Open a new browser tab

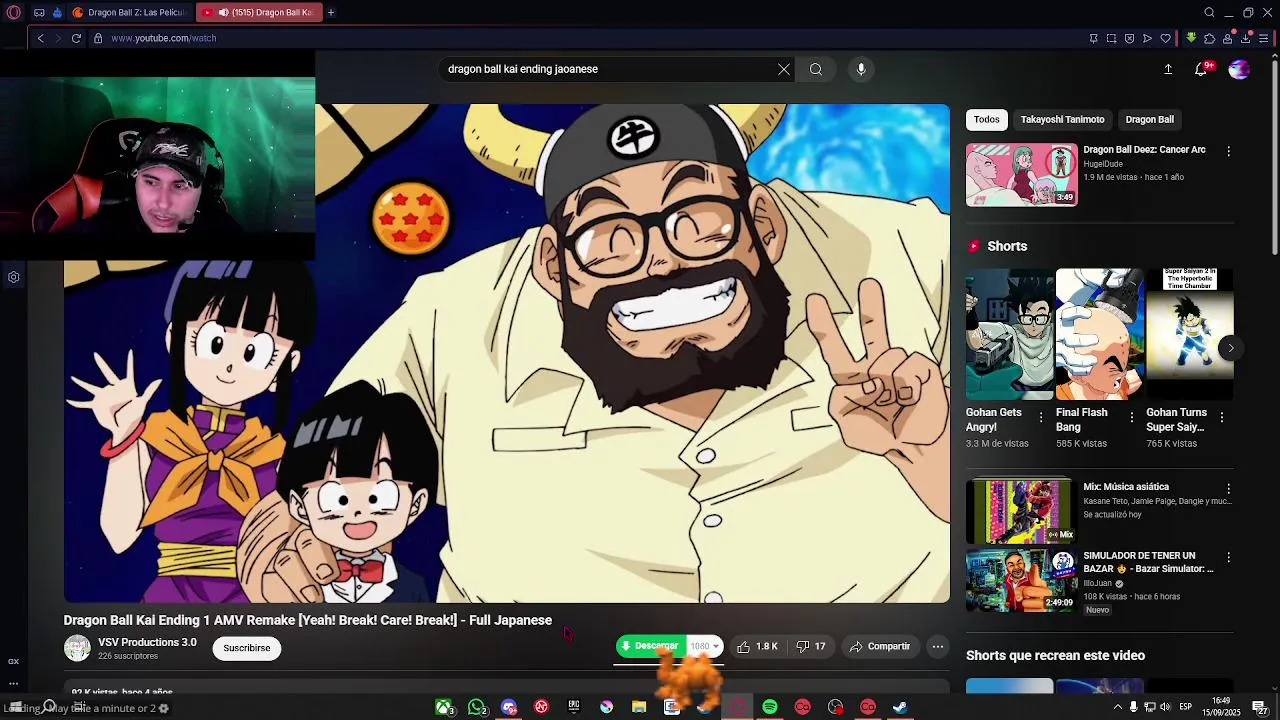331,12
